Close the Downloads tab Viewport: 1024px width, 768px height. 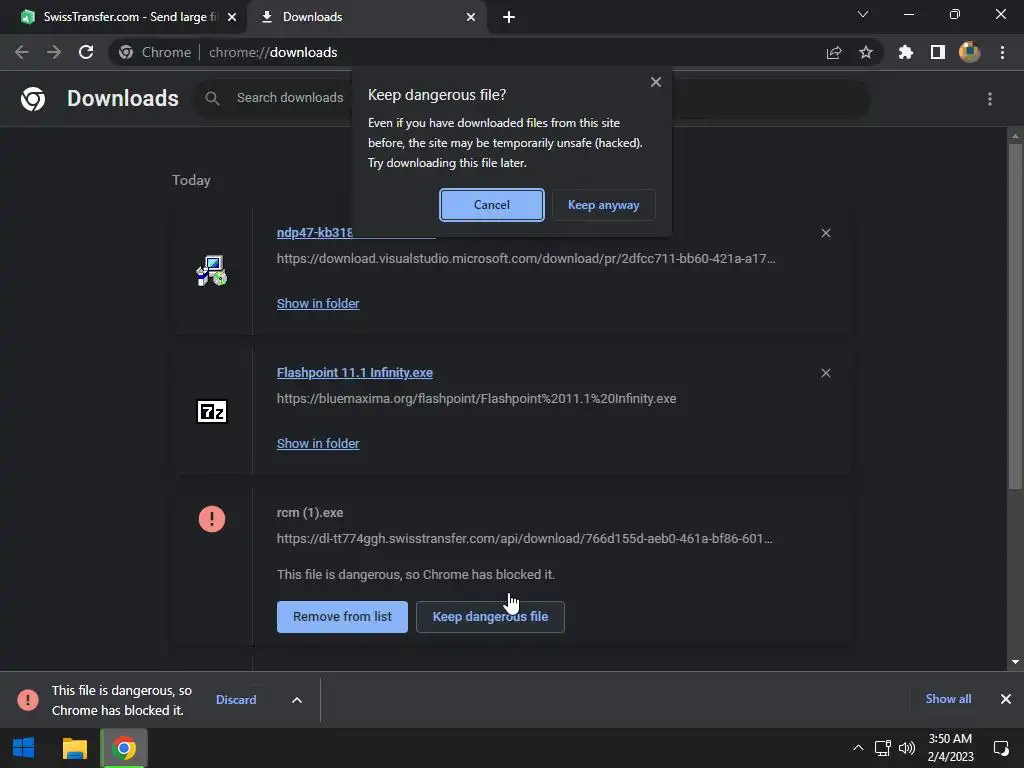470,17
